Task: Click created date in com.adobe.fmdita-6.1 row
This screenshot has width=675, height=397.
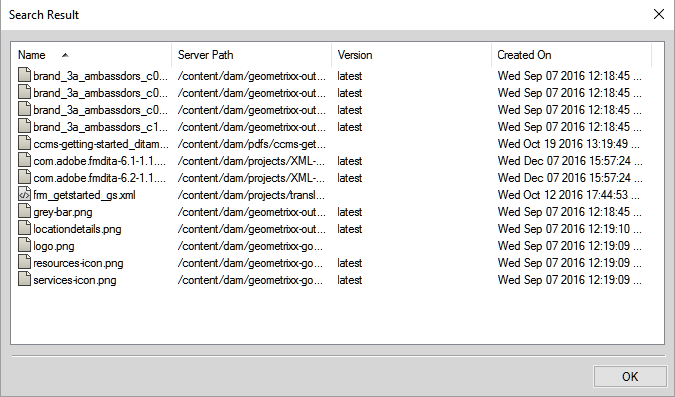Action: click(570, 161)
